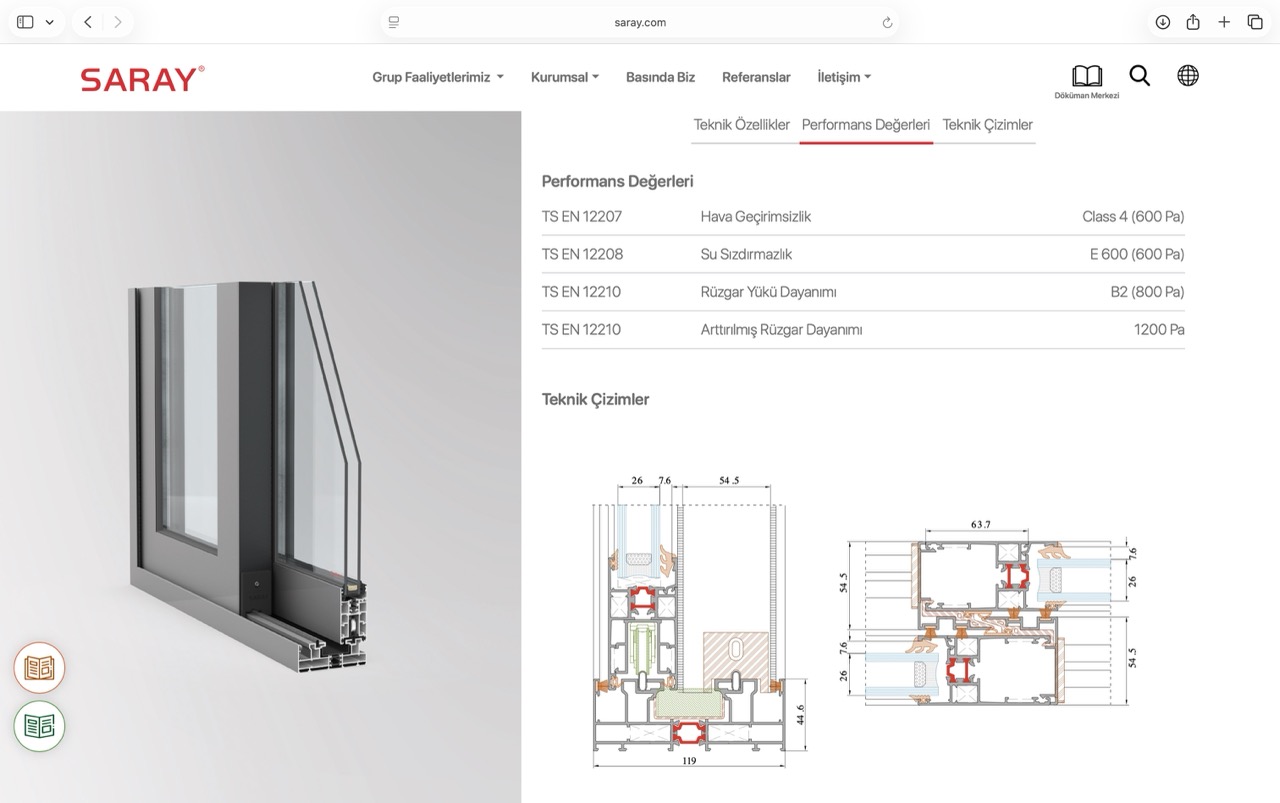The image size is (1280, 803).
Task: Open the İletişim dropdown menu
Action: (x=844, y=77)
